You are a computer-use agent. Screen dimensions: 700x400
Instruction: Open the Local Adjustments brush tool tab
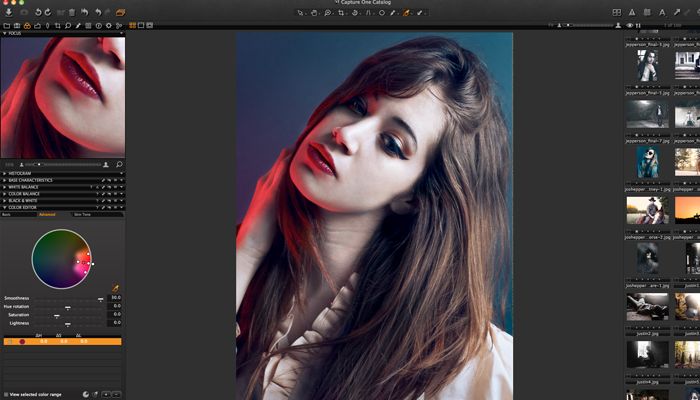coord(78,26)
